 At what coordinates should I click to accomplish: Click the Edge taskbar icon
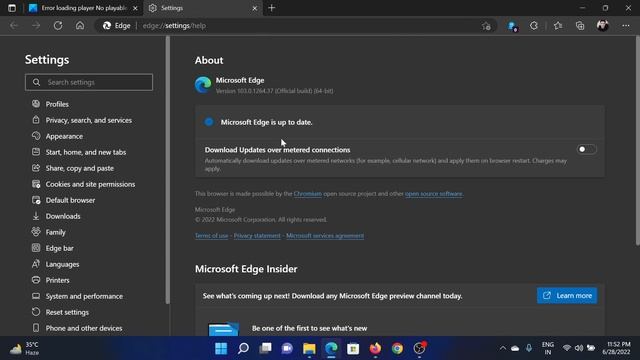pyautogui.click(x=331, y=349)
